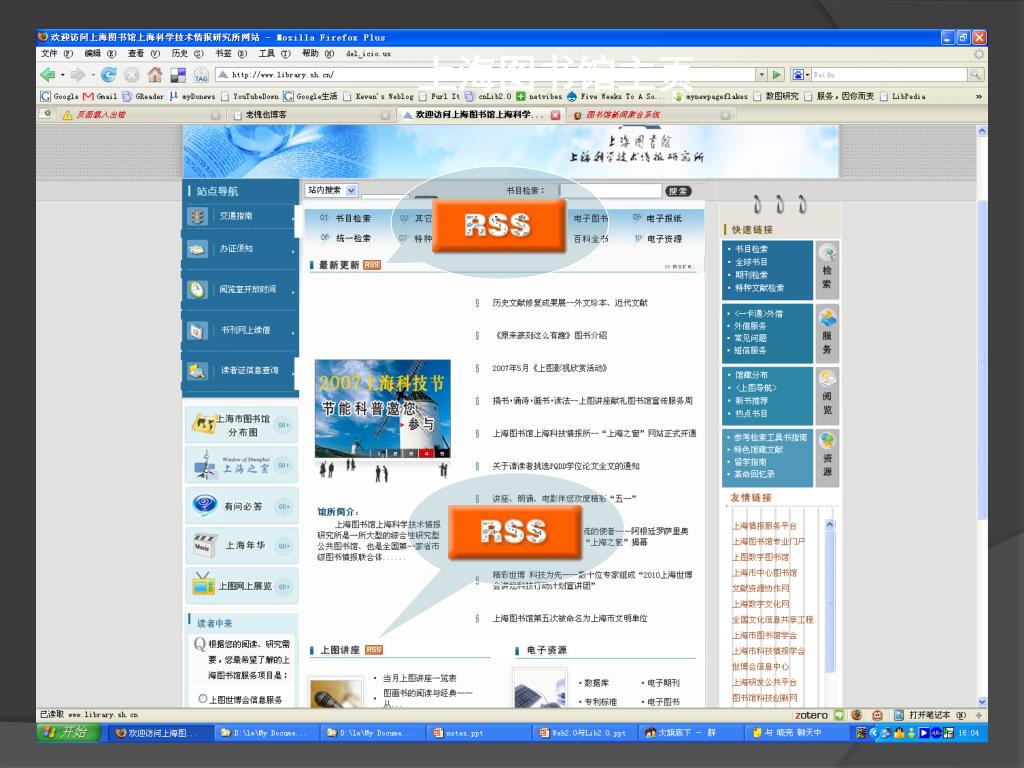The height and width of the screenshot is (768, 1024).
Task: Open the 上图网上展览 TV banner button
Action: 242,586
